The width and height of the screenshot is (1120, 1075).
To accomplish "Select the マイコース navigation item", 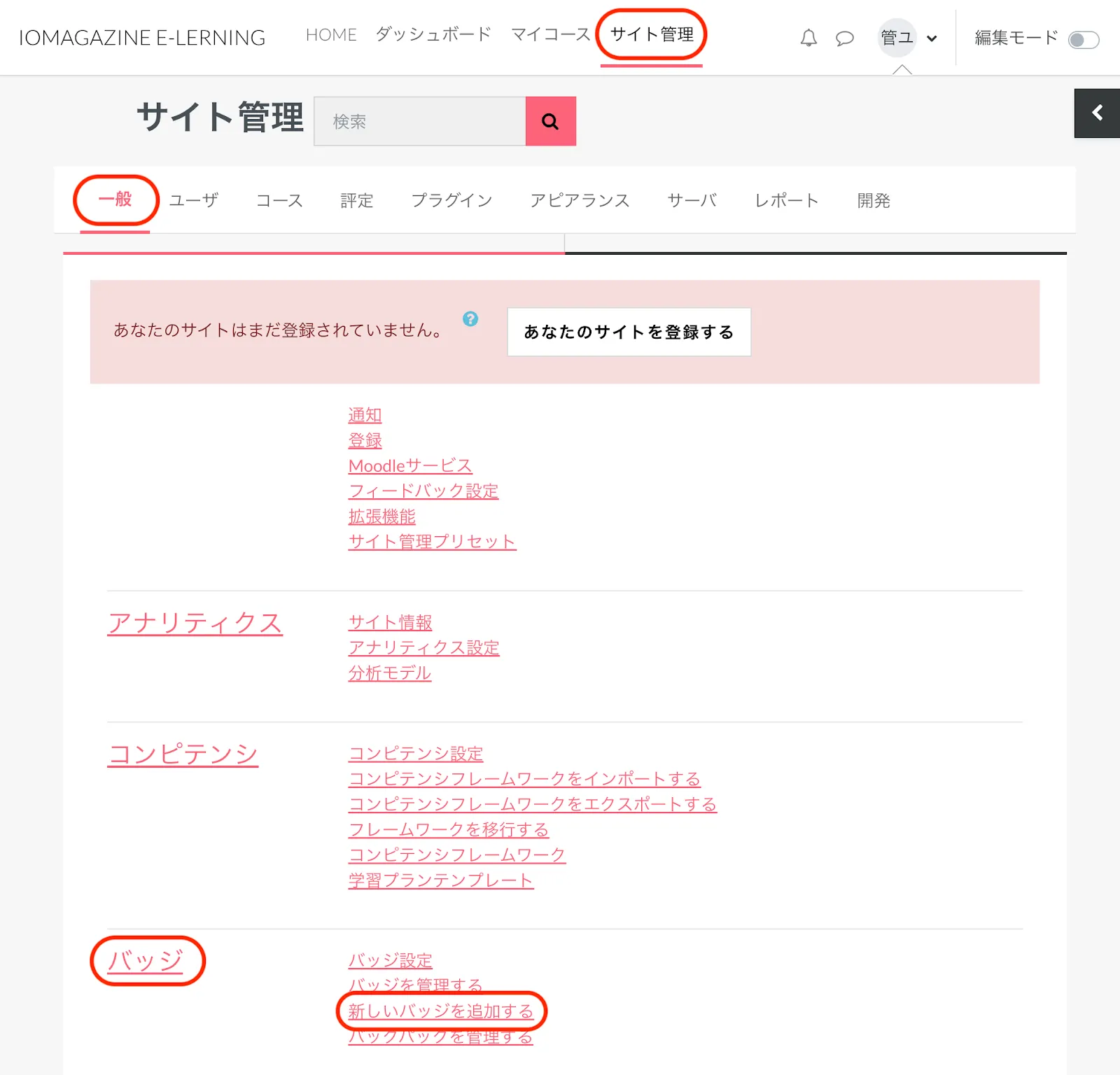I will point(550,34).
